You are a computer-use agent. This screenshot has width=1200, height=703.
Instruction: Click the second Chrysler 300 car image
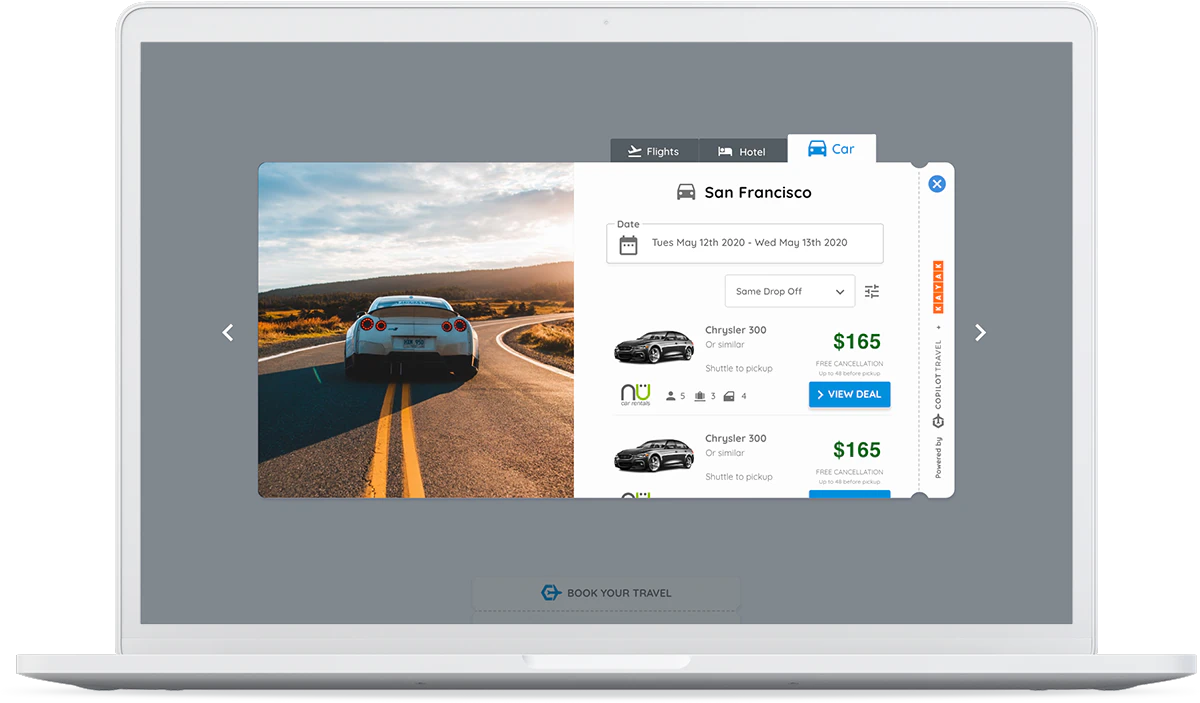tap(654, 454)
